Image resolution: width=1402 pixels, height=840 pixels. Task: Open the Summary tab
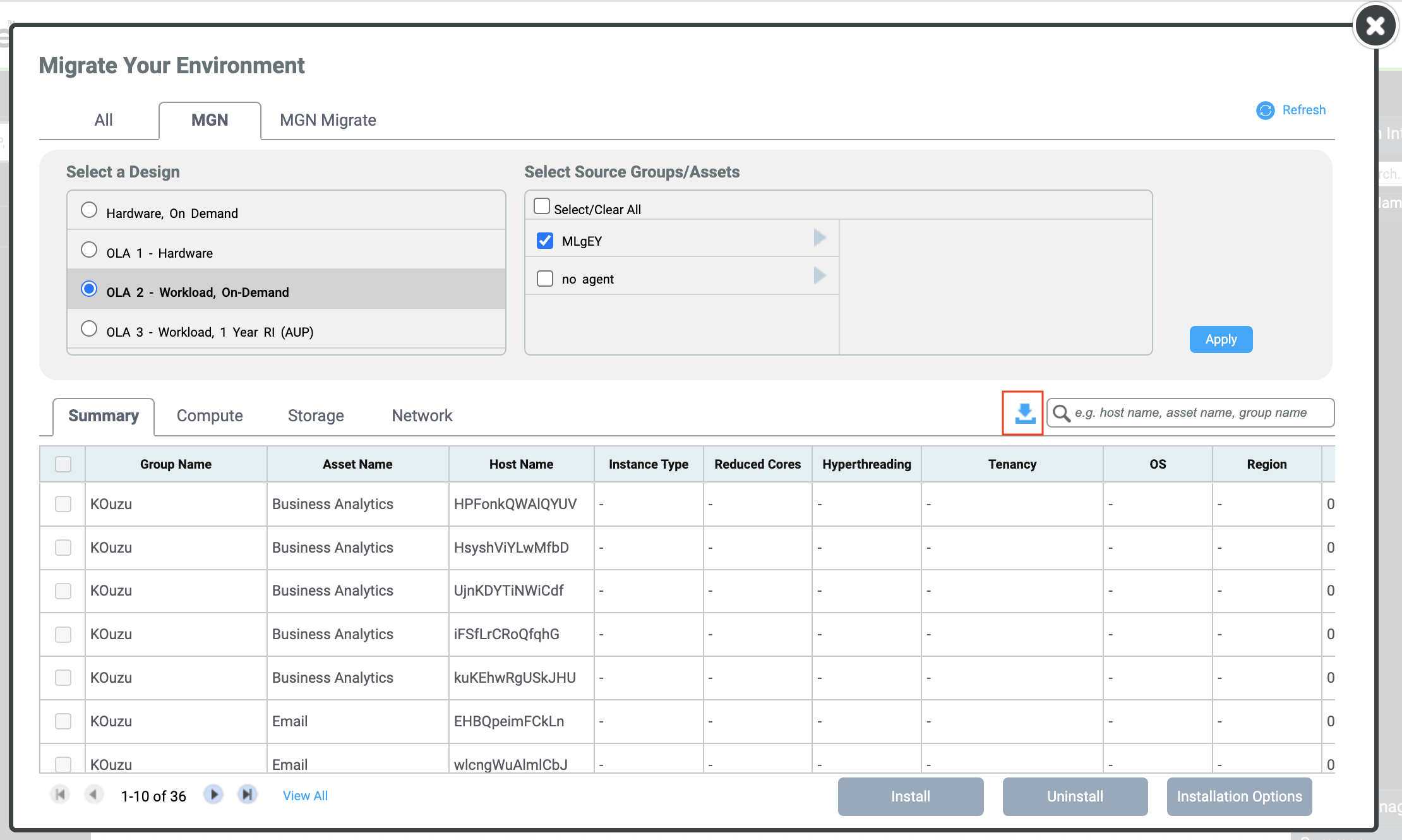pos(104,416)
